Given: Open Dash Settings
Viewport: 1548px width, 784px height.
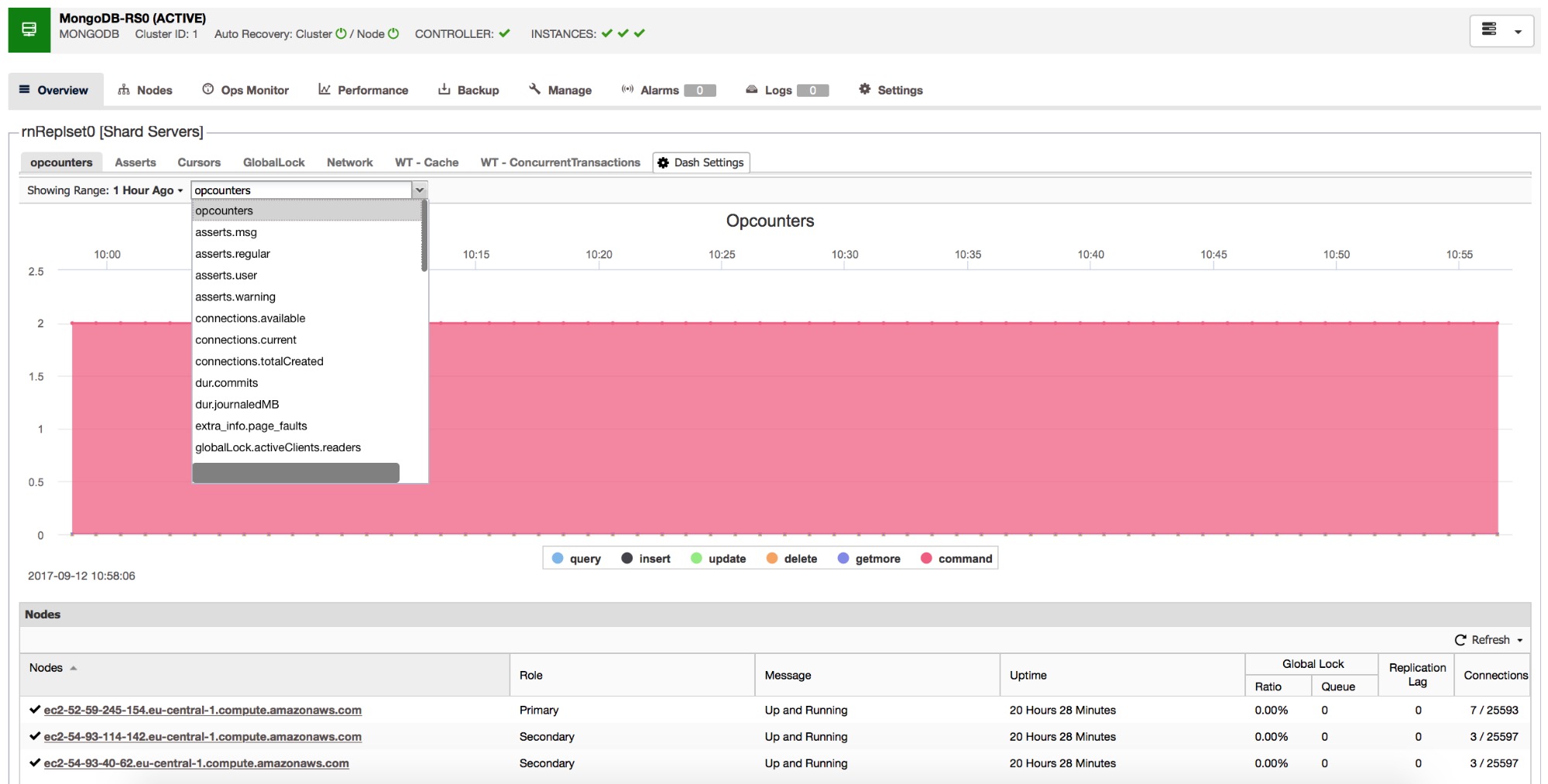Looking at the screenshot, I should [701, 163].
